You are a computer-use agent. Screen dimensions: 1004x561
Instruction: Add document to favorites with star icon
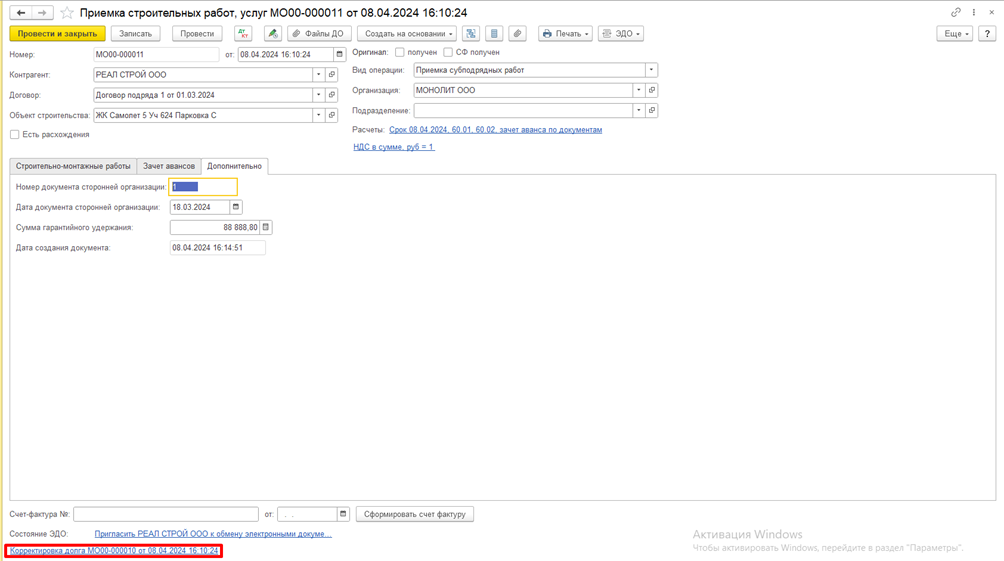click(67, 13)
